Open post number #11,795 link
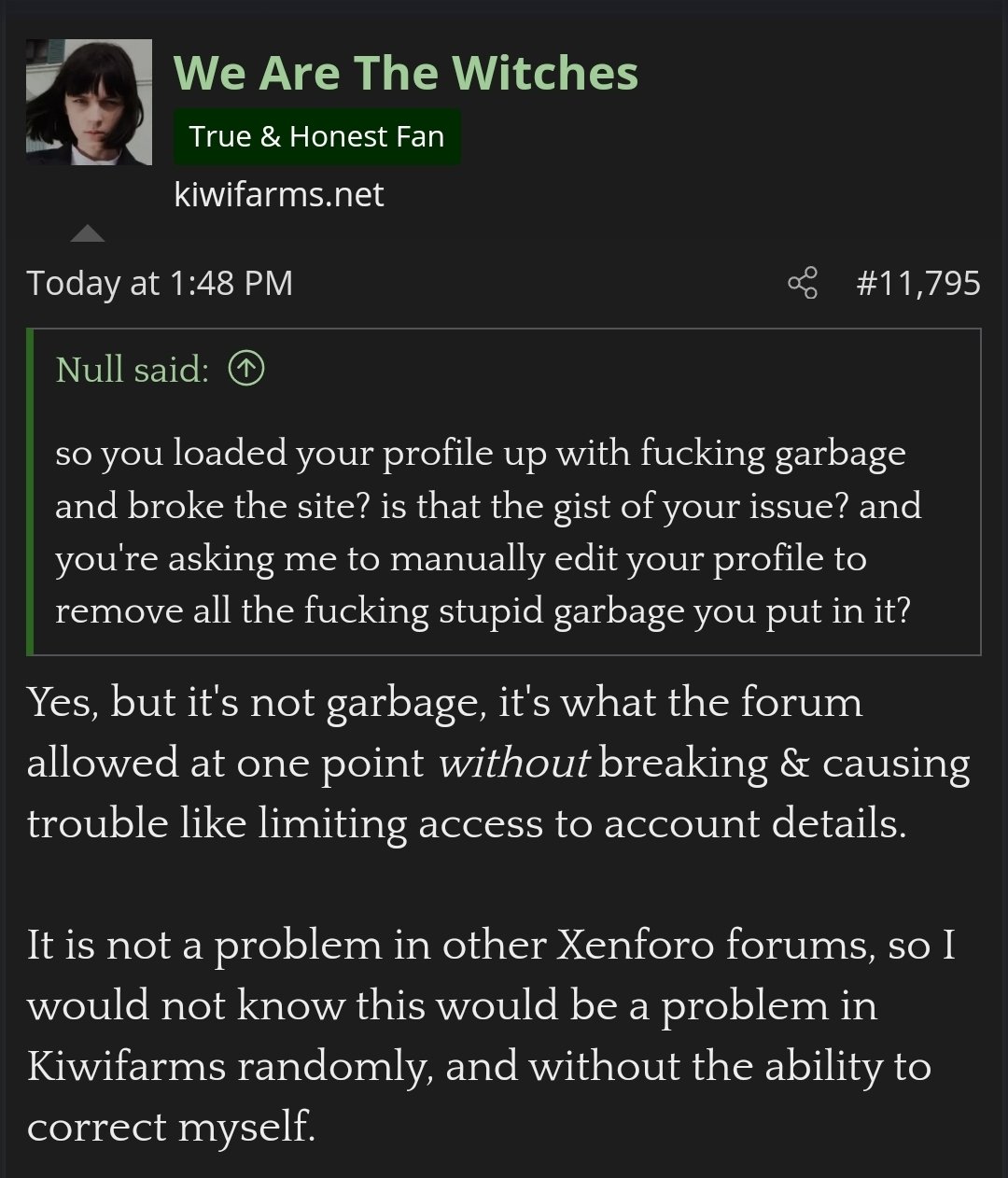 click(x=918, y=283)
